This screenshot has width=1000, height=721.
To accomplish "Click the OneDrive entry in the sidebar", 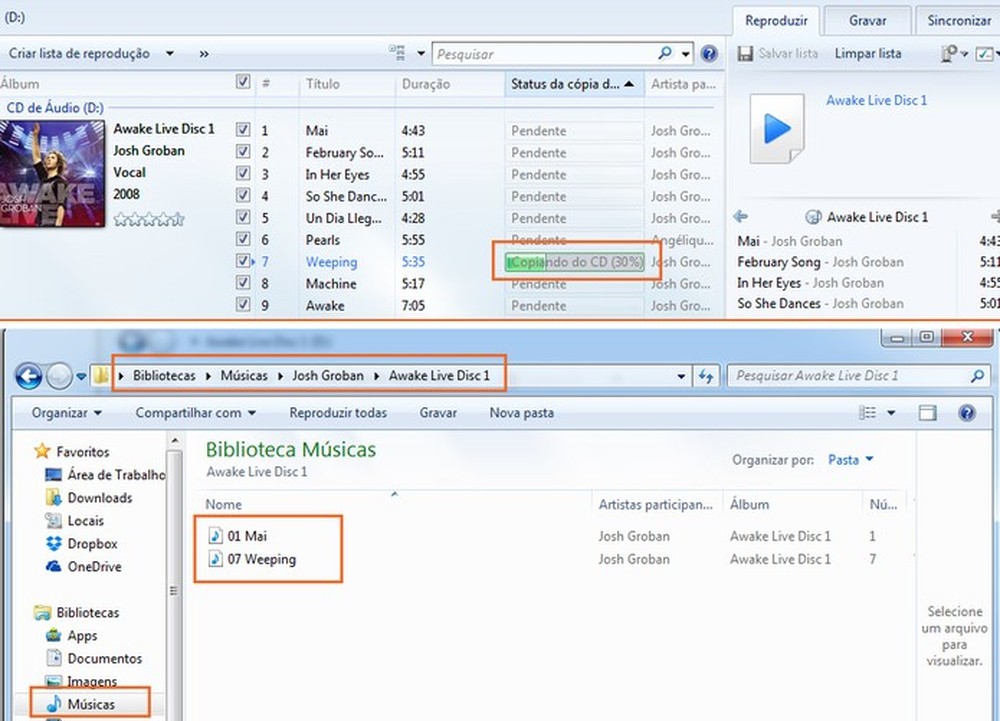I will pos(90,567).
